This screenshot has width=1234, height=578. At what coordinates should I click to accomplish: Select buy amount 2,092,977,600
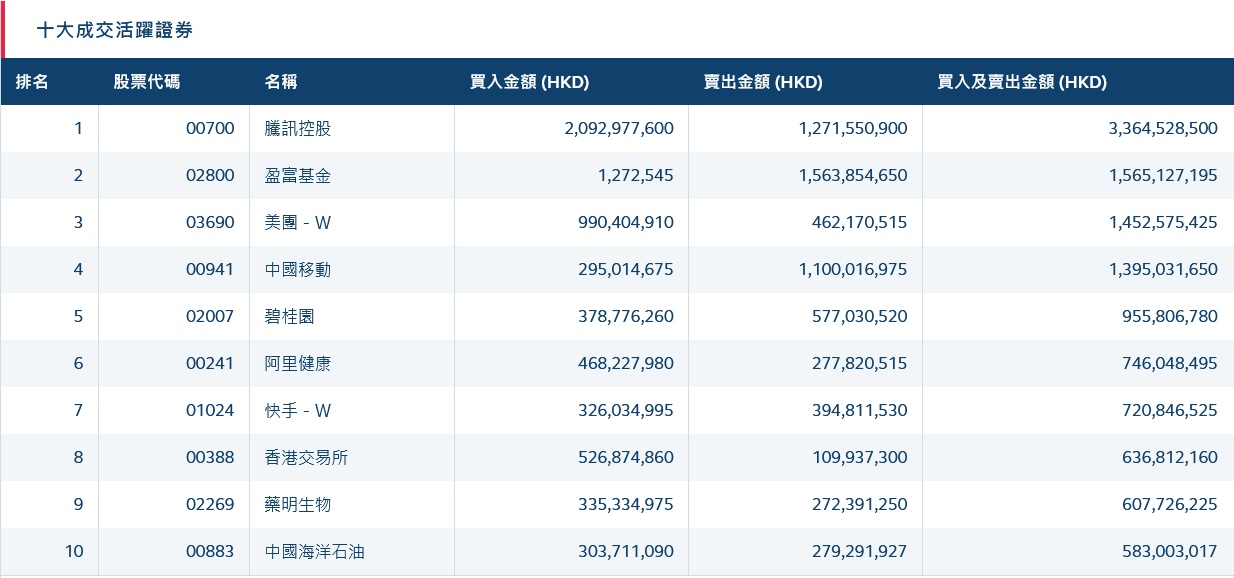point(619,128)
